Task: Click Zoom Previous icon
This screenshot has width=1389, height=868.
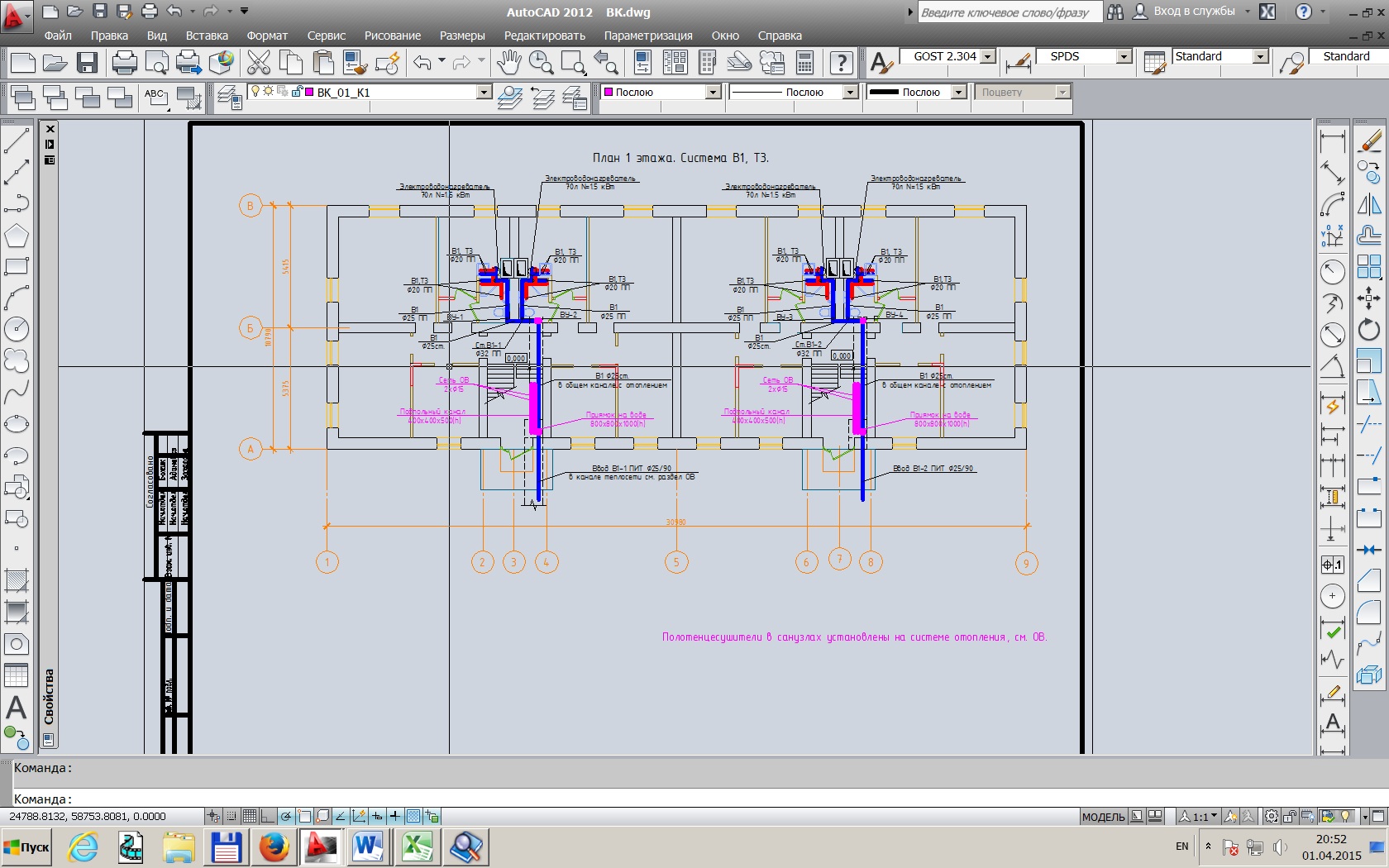Action: point(605,62)
